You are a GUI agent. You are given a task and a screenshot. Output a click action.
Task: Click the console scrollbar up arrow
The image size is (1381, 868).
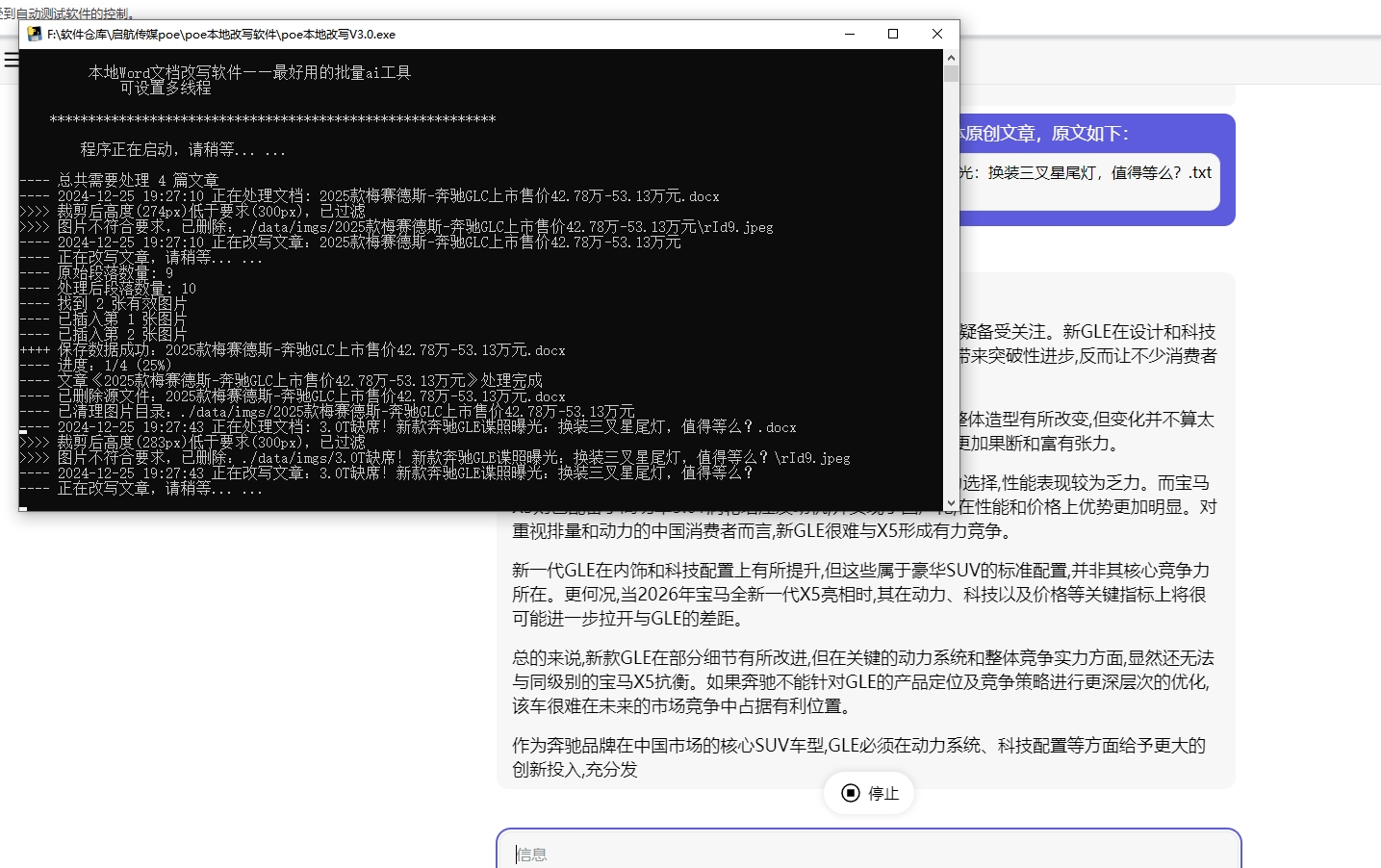click(x=951, y=57)
